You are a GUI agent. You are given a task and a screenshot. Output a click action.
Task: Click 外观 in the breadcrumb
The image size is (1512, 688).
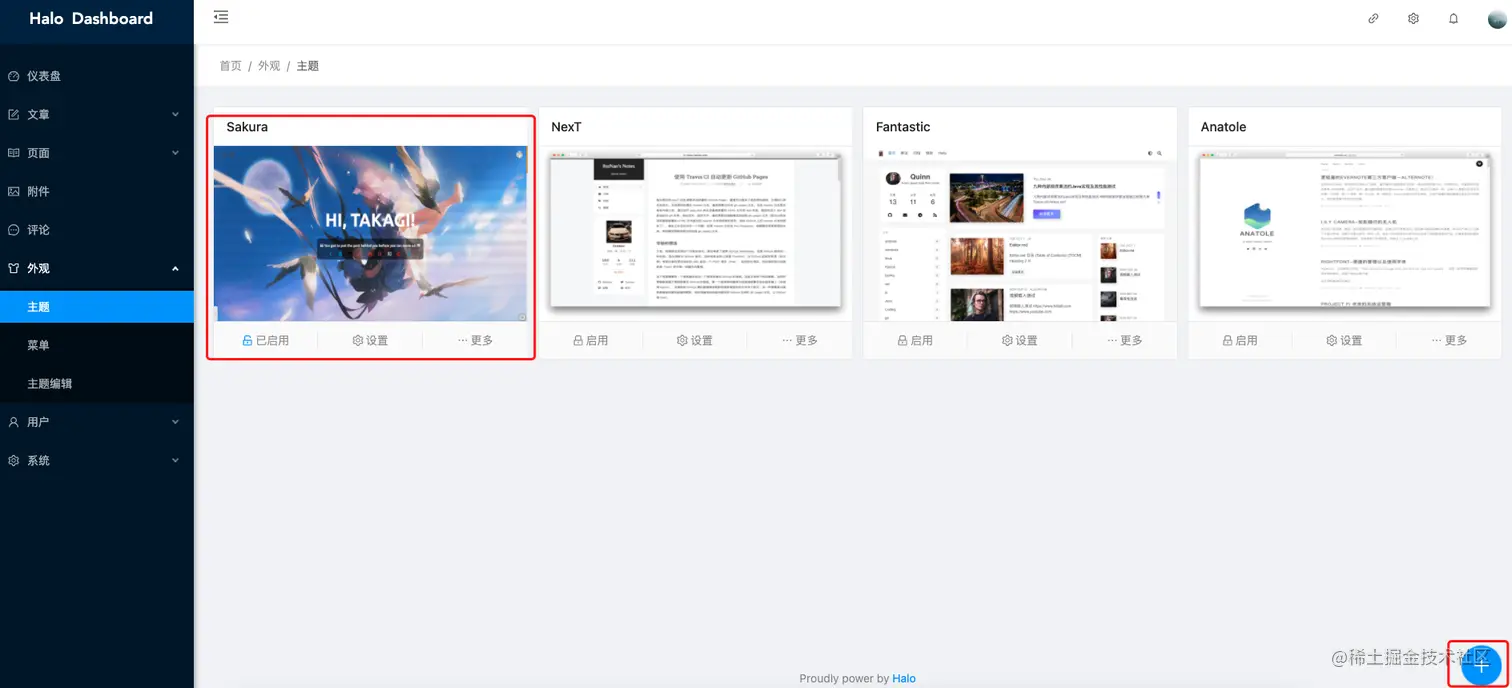(269, 66)
